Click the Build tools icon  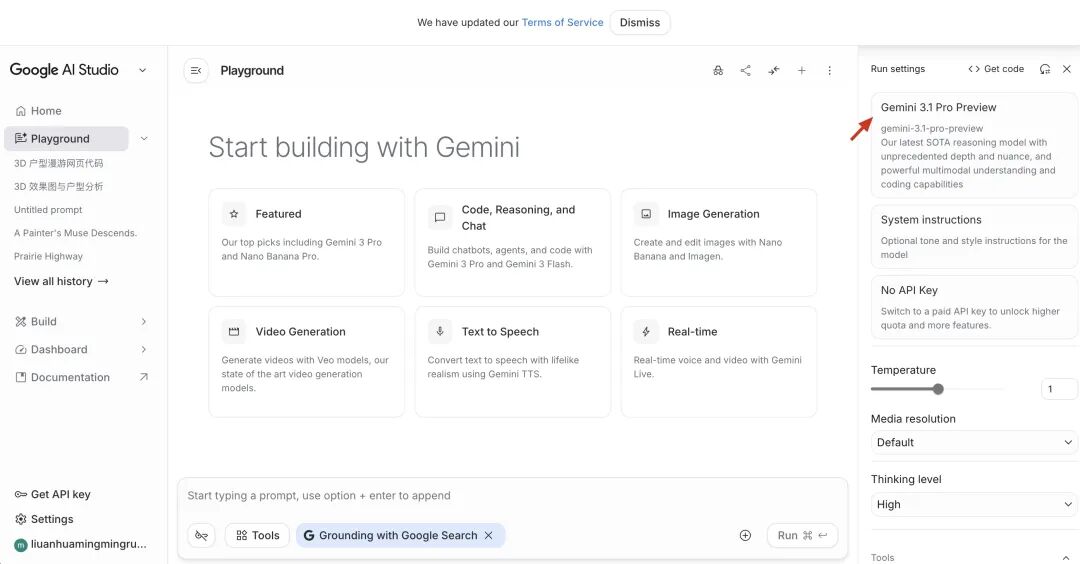click(21, 322)
